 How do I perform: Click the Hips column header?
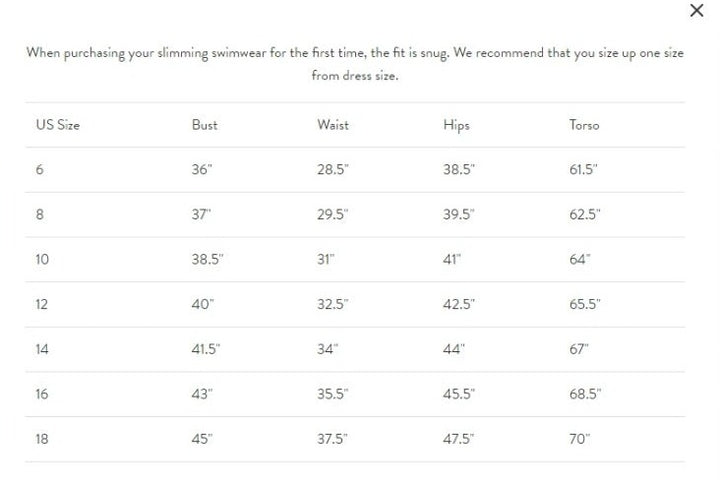456,125
